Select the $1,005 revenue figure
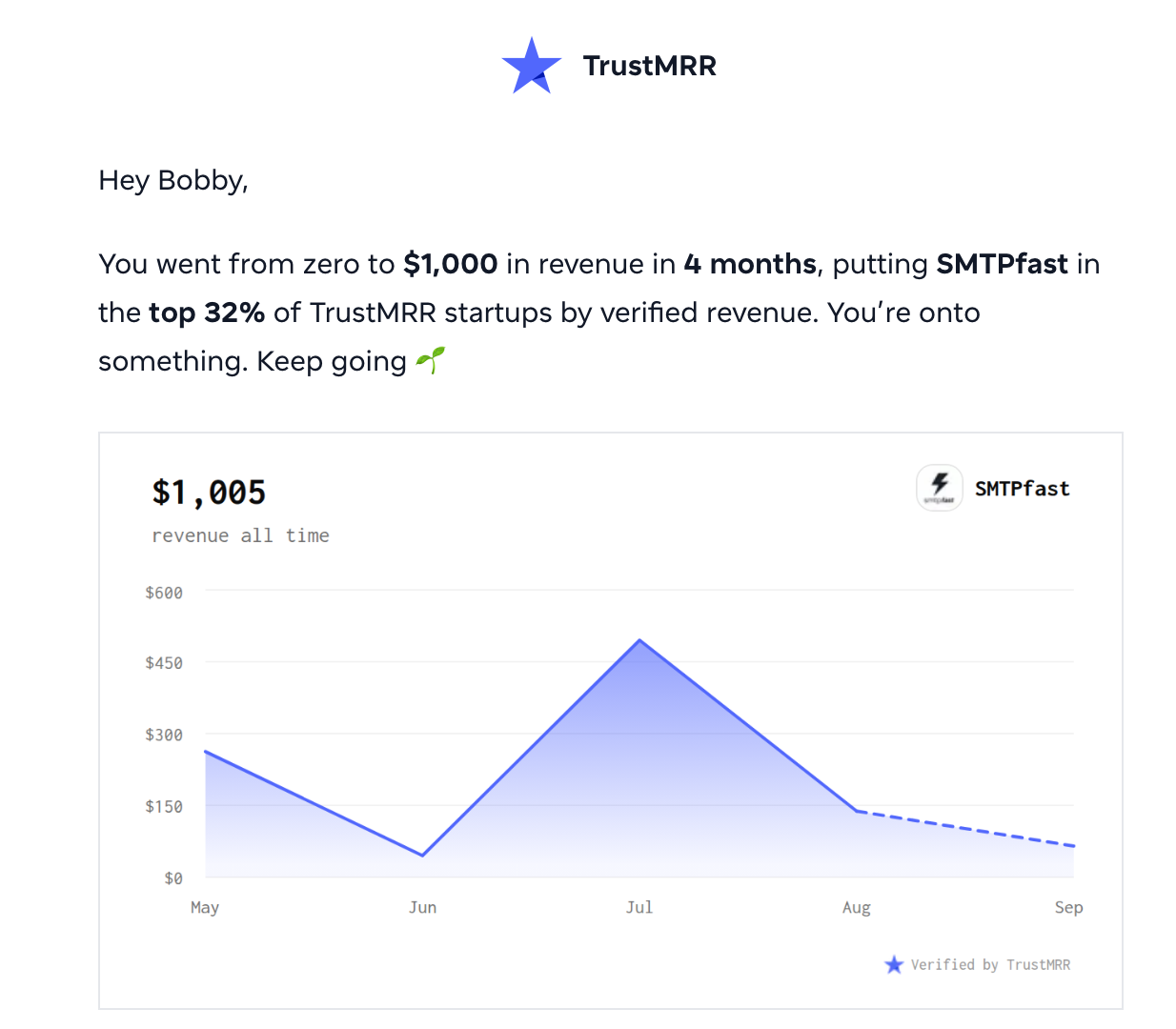The width and height of the screenshot is (1176, 1029). (209, 493)
